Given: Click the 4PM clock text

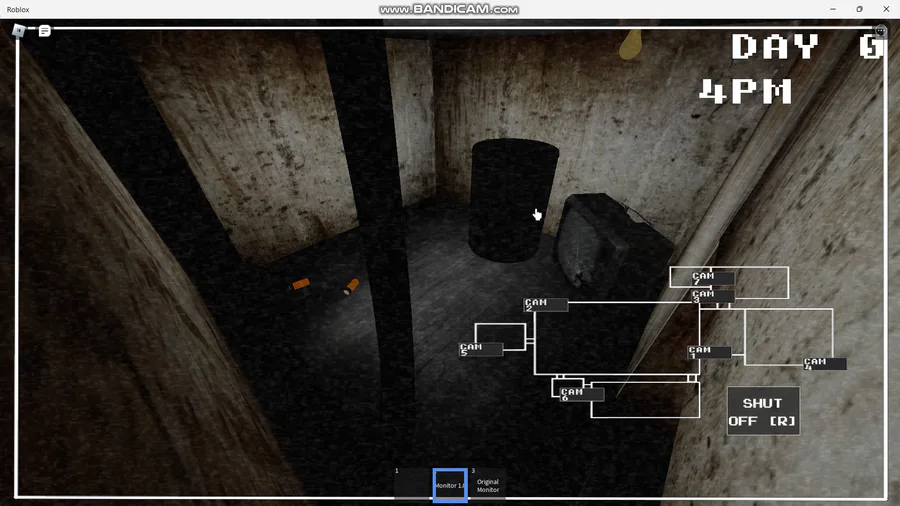Looking at the screenshot, I should tap(746, 92).
